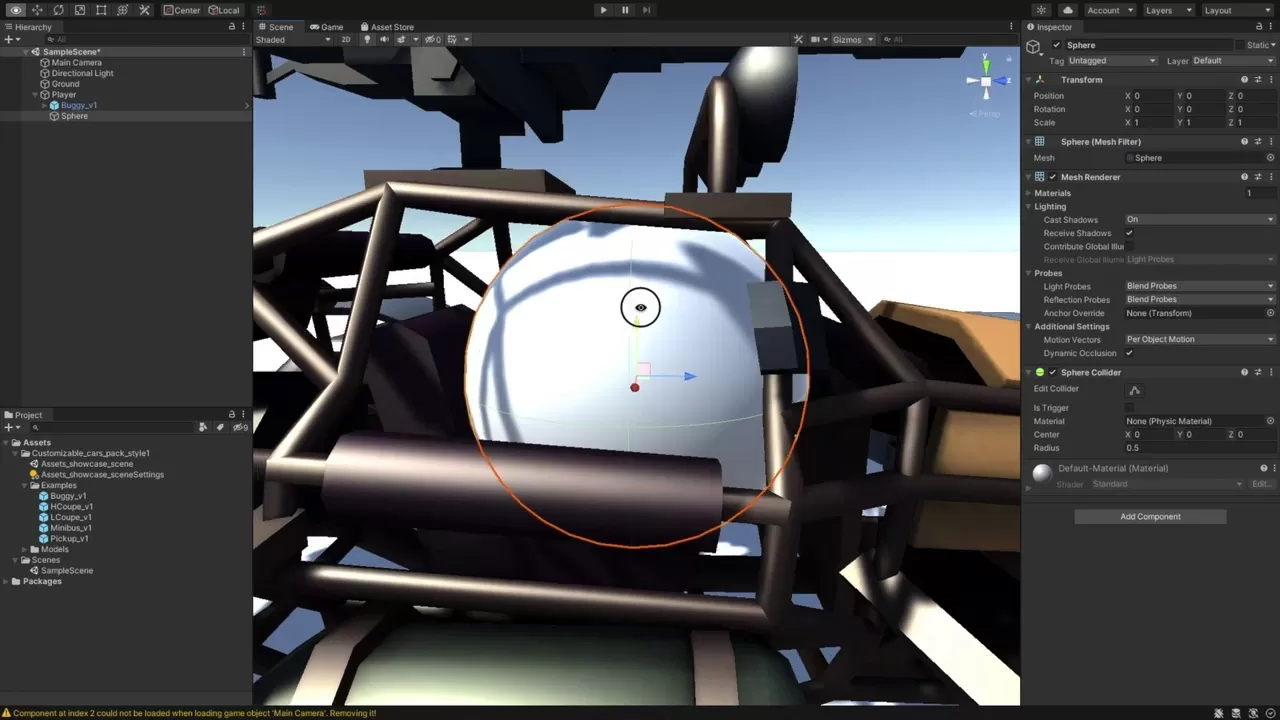Select the Rect tool in the toolbar
The width and height of the screenshot is (1280, 720).
pyautogui.click(x=101, y=10)
